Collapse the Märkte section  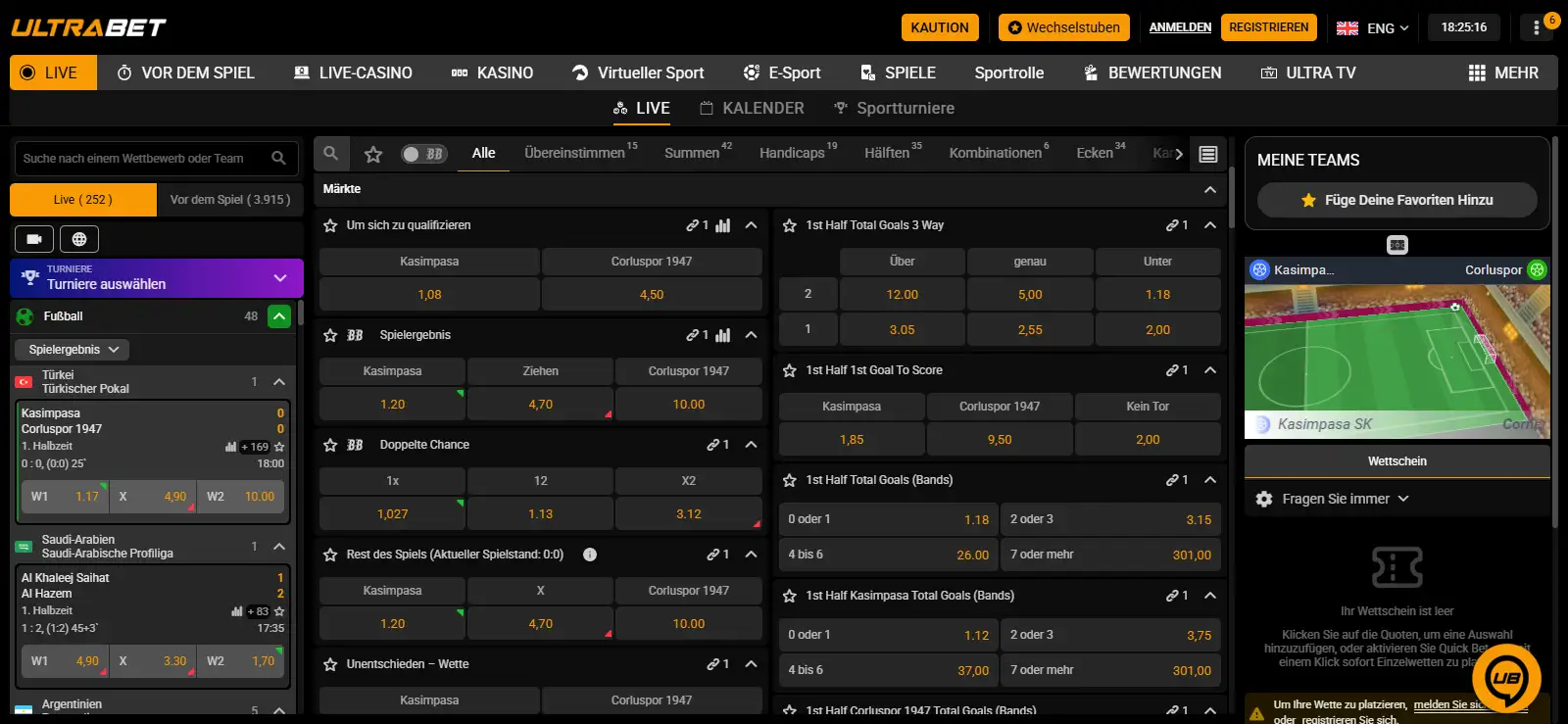point(1210,189)
